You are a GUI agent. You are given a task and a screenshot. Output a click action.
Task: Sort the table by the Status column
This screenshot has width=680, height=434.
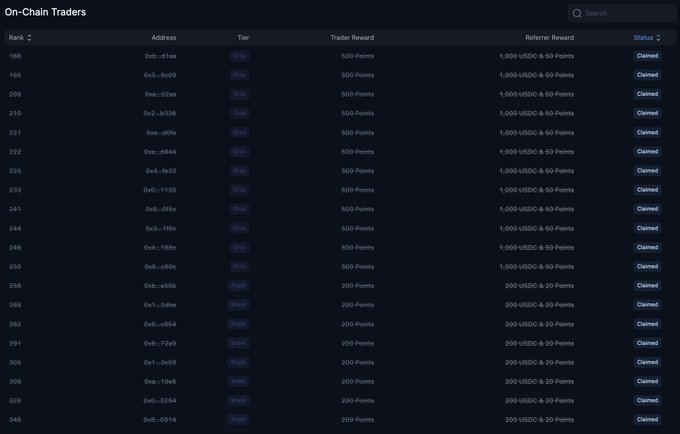647,38
